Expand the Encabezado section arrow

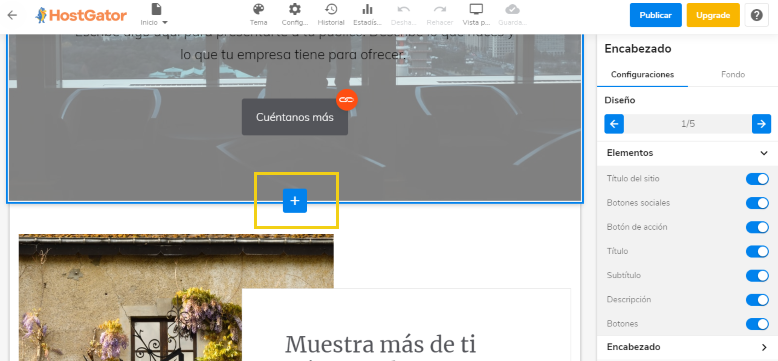(x=764, y=347)
